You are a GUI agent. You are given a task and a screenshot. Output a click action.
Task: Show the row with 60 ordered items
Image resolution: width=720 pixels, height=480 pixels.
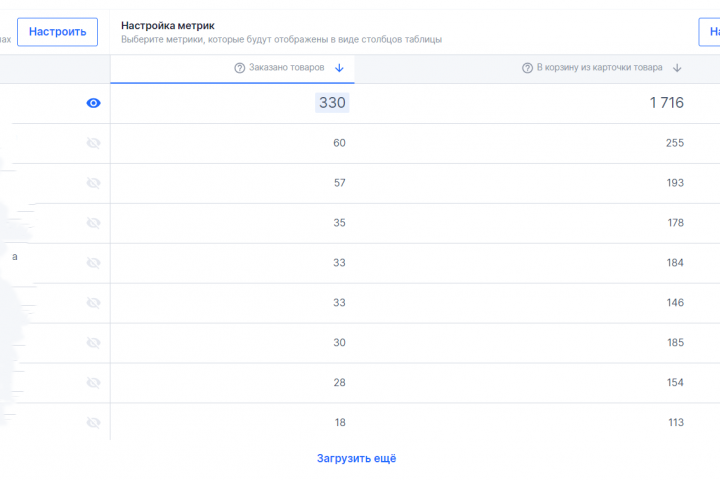point(94,143)
